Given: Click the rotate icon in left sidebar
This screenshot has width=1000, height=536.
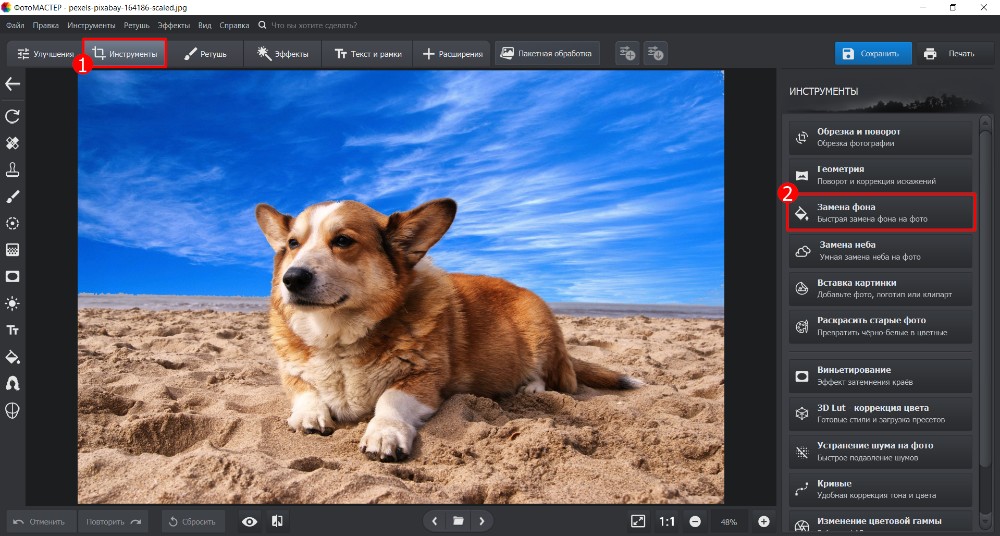Looking at the screenshot, I should click(13, 116).
